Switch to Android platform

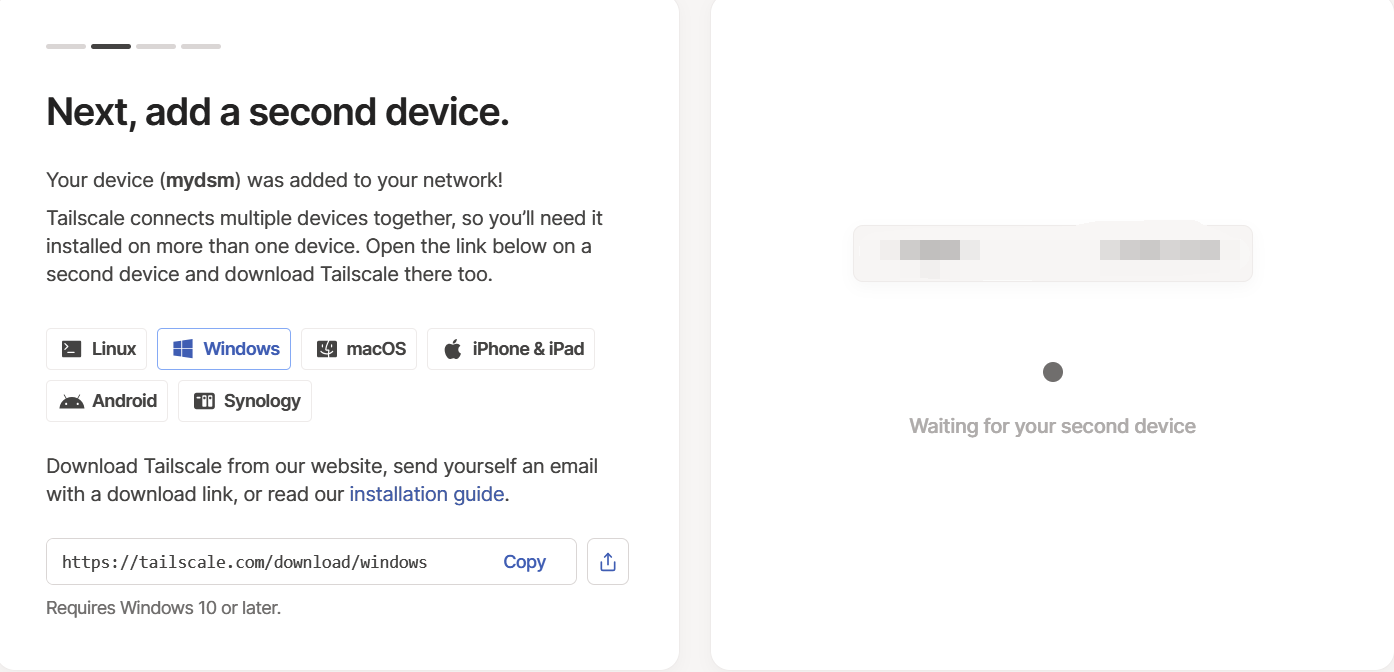(x=107, y=401)
